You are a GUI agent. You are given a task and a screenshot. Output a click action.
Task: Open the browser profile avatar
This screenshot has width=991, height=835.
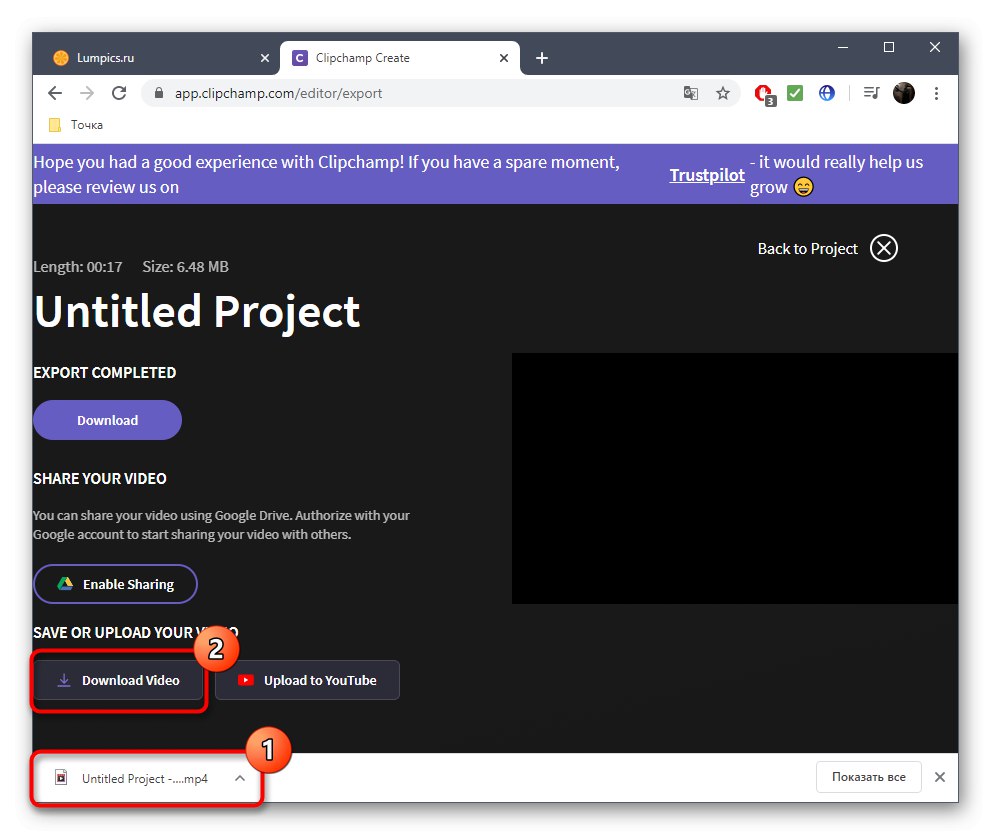point(903,92)
